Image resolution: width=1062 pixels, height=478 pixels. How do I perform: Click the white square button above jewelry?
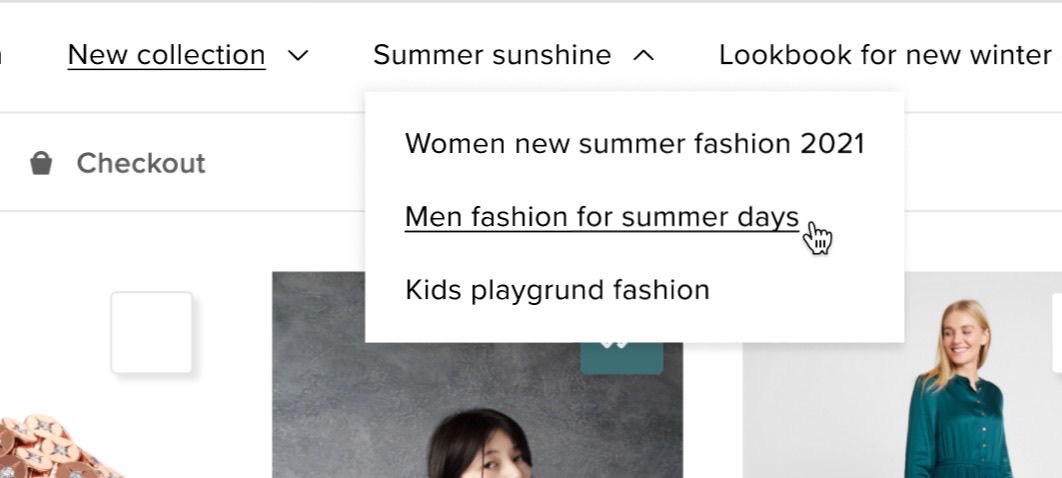[152, 332]
